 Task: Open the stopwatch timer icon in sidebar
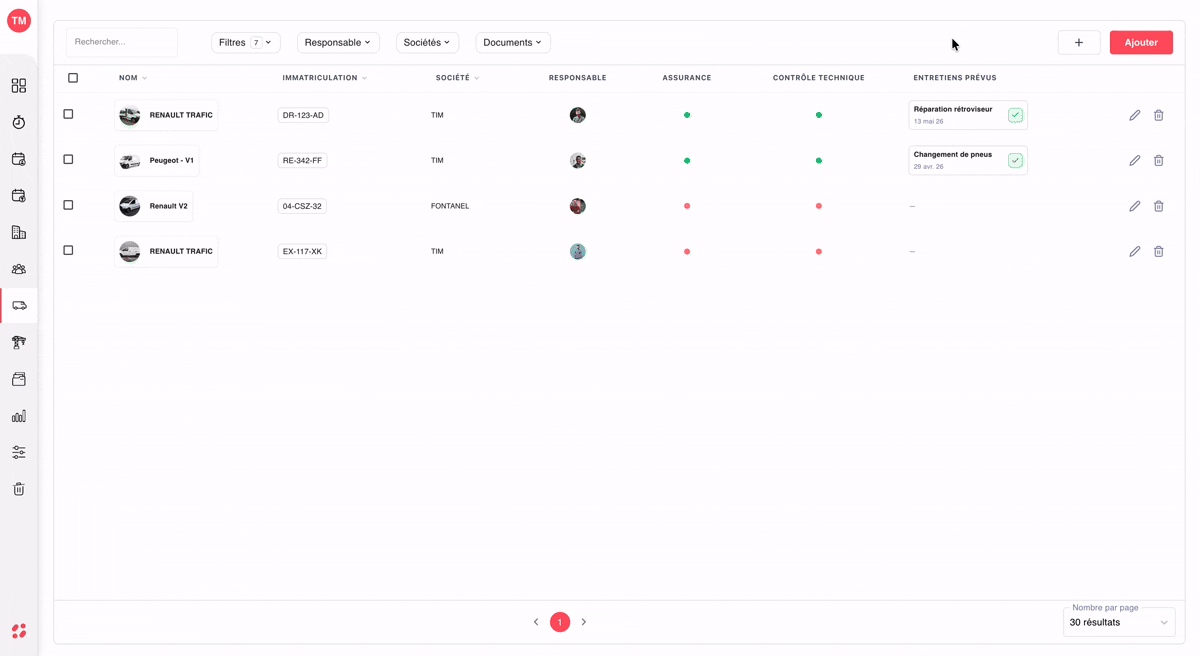(18, 122)
